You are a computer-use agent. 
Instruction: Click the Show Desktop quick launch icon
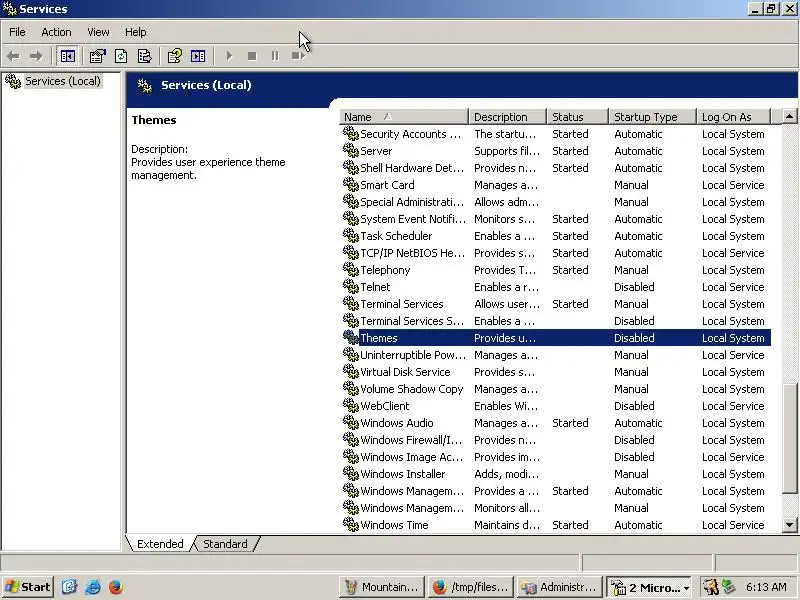69,587
